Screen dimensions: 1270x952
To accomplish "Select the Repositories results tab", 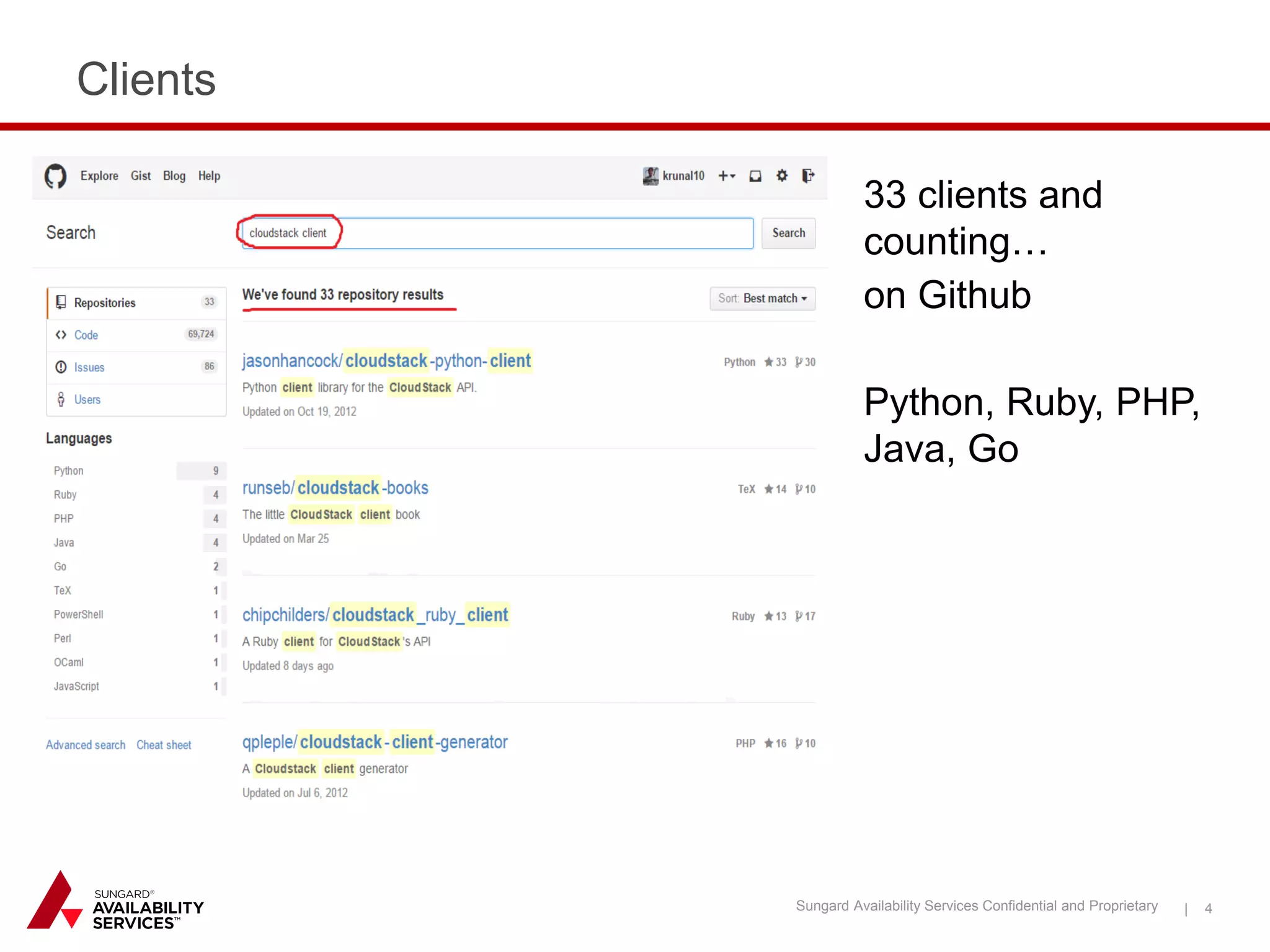I will pyautogui.click(x=136, y=302).
